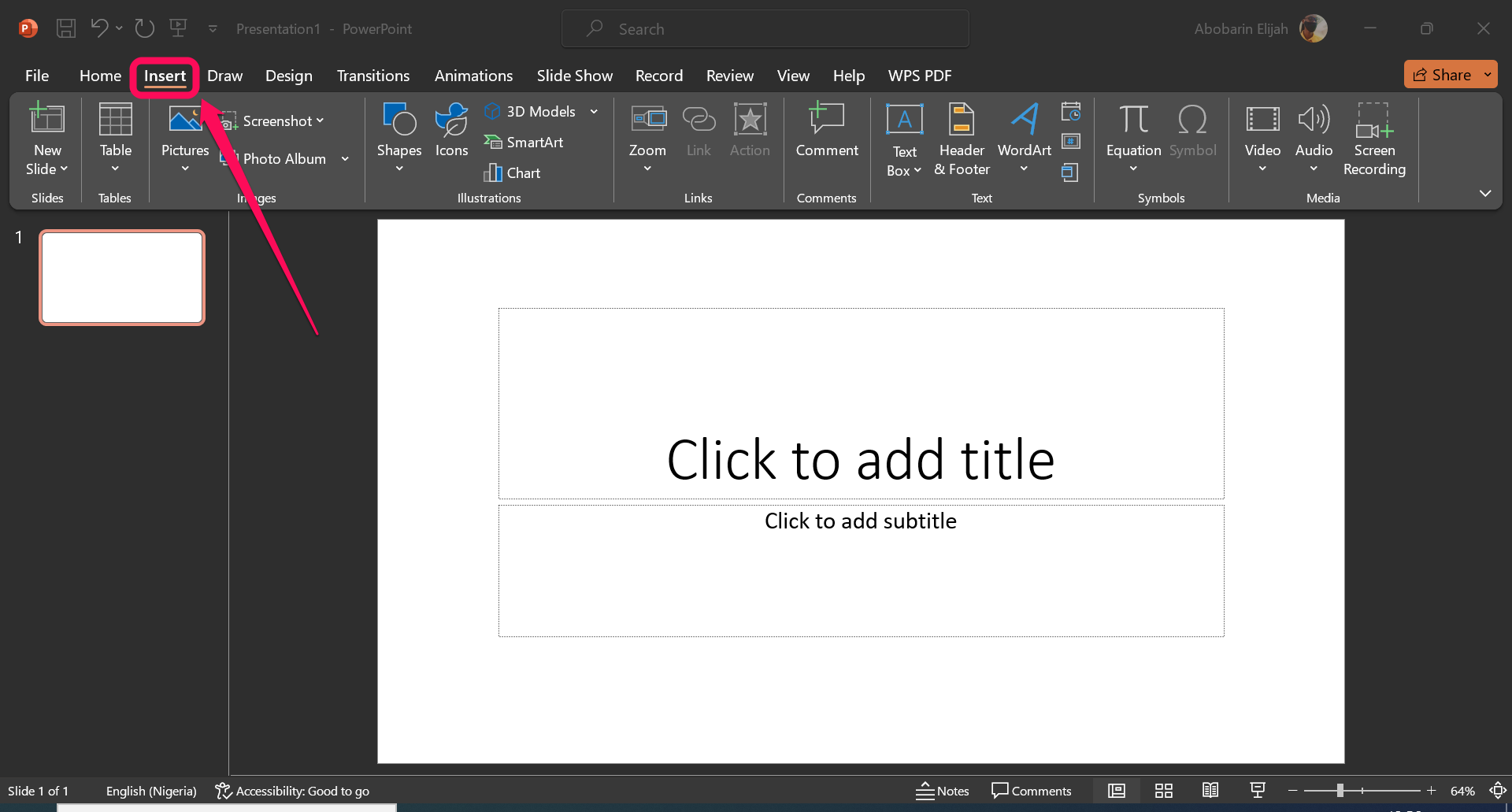Toggle the Comments pane in status bar

(x=1032, y=791)
